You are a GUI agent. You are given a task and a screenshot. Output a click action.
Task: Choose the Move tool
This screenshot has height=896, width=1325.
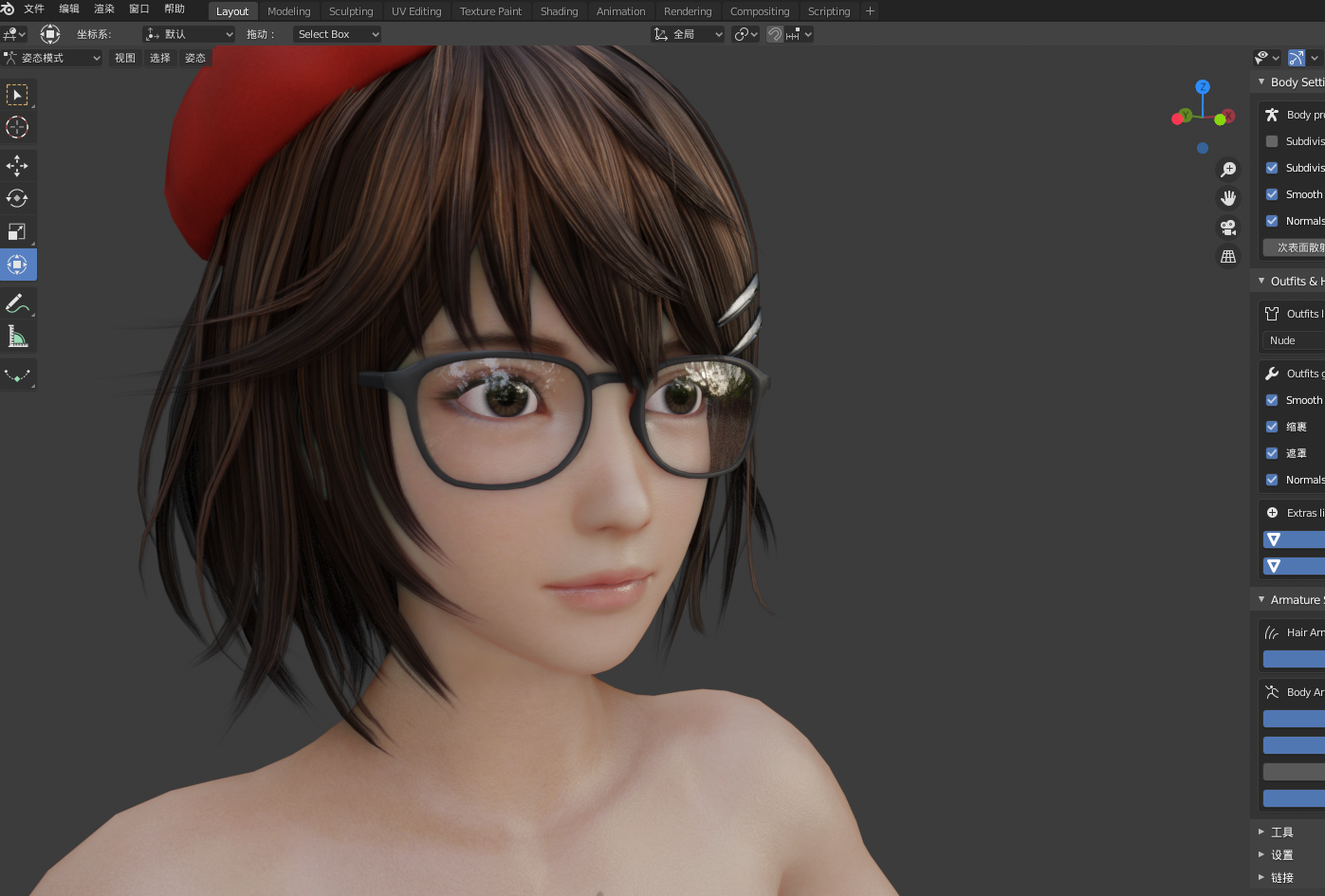coord(17,166)
